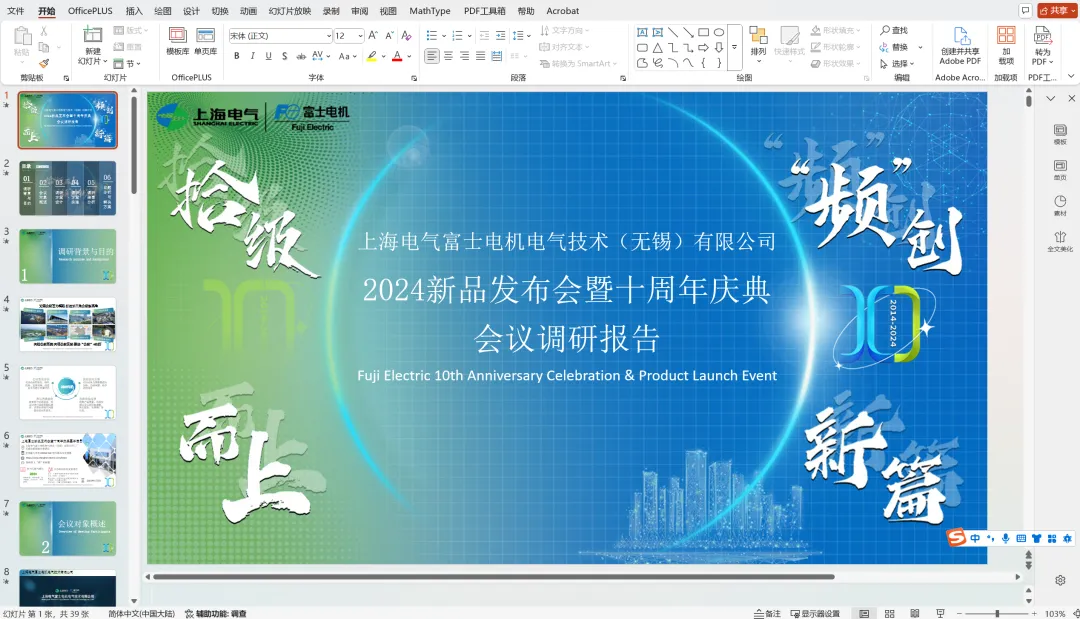Select slide 4 thumbnail in the panel
This screenshot has height=619, width=1080.
[x=68, y=324]
